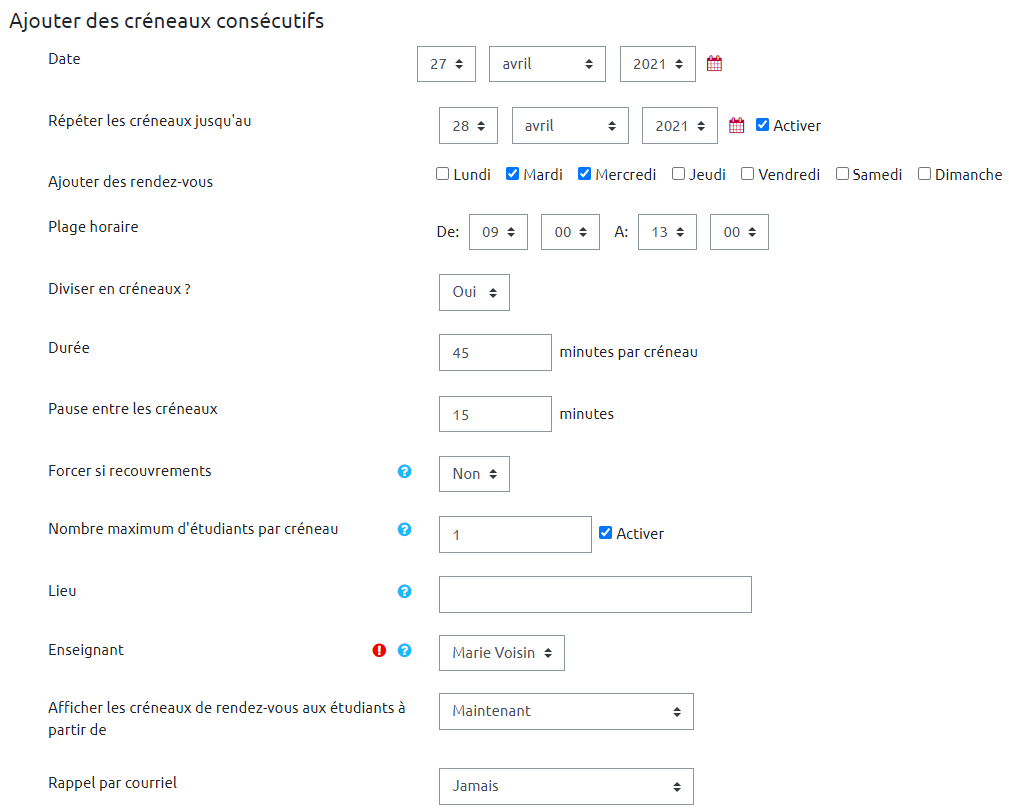Open the Diviser en créneaux dropdown
Image resolution: width=1009 pixels, height=811 pixels.
coord(474,293)
